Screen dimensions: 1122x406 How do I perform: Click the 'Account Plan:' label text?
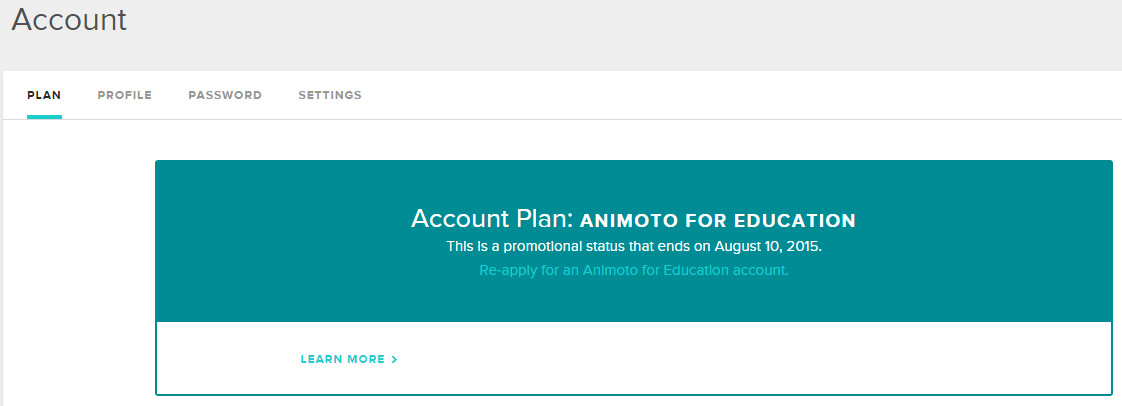click(x=492, y=219)
